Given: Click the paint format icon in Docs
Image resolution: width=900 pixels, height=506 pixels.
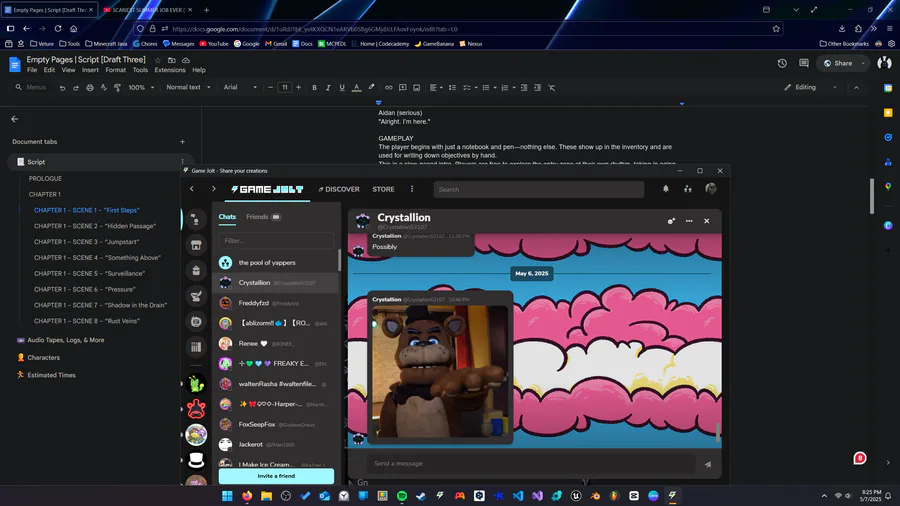Looking at the screenshot, I should click(x=117, y=88).
